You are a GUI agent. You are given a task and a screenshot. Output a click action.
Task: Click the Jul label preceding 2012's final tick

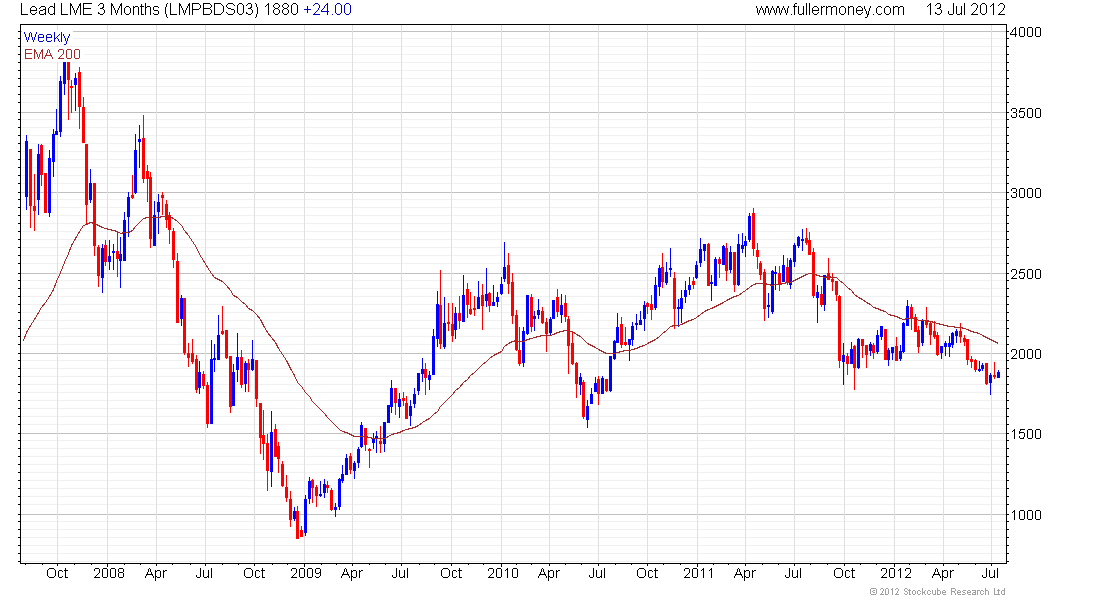990,573
